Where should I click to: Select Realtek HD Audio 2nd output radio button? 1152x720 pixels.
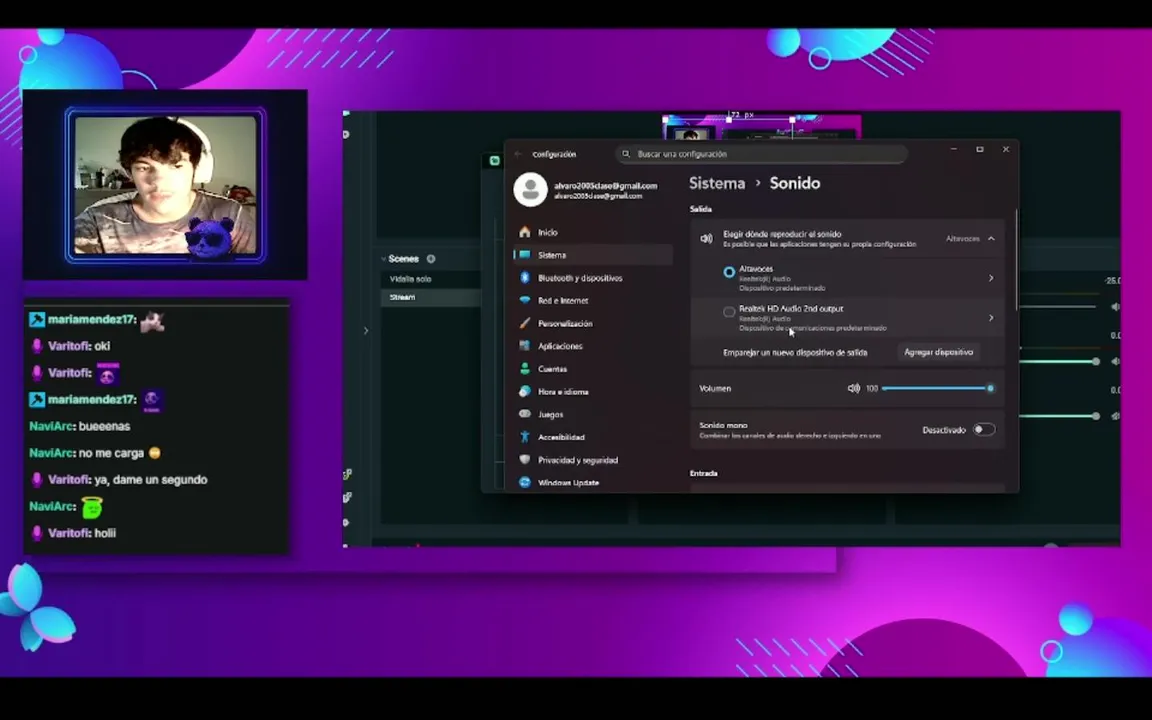[729, 312]
